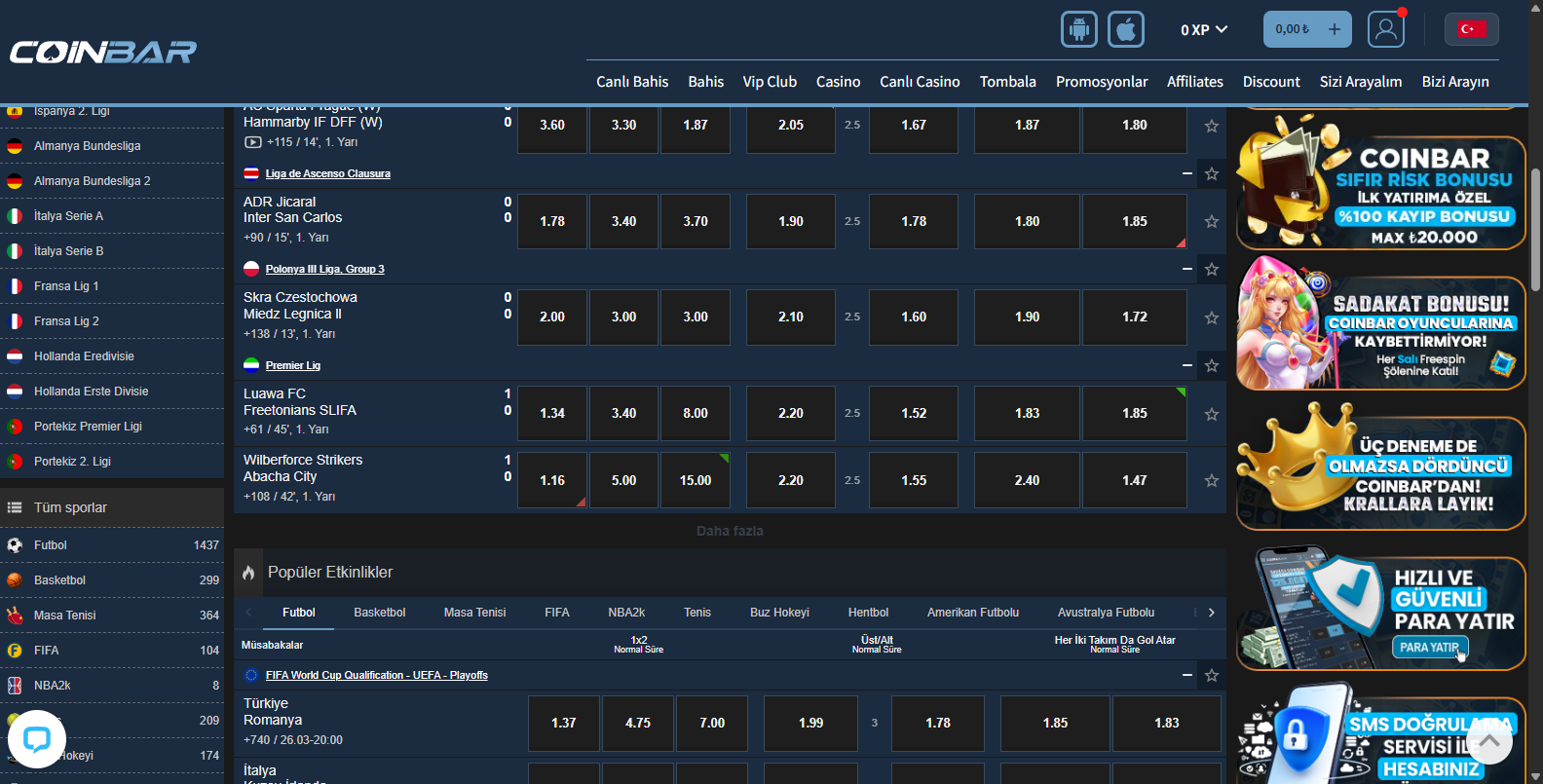The width and height of the screenshot is (1543, 784).
Task: Click the video stream icon for Hammarby match
Action: pos(252,142)
